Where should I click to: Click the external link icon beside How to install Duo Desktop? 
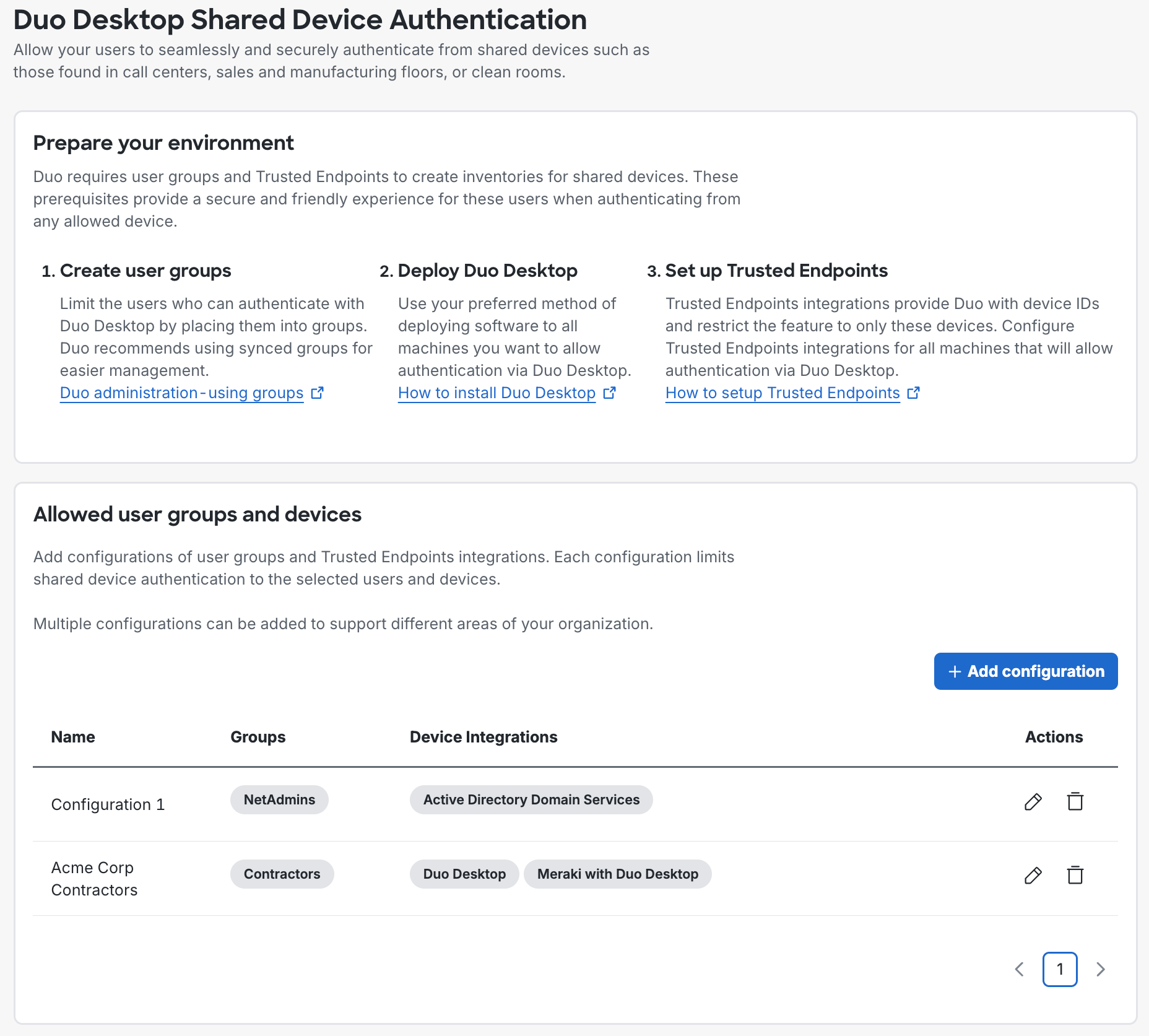point(610,393)
